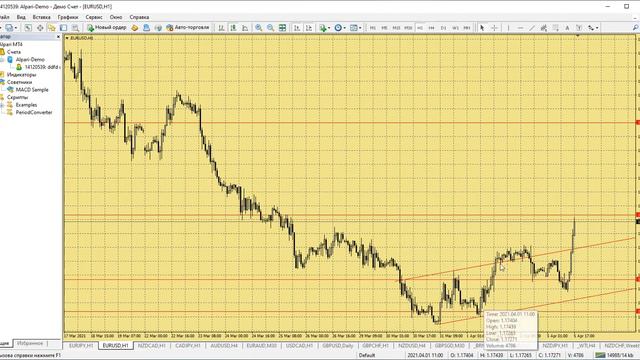This screenshot has height=360, width=640.
Task: Select the vertical line drawing tool
Action: [508, 28]
